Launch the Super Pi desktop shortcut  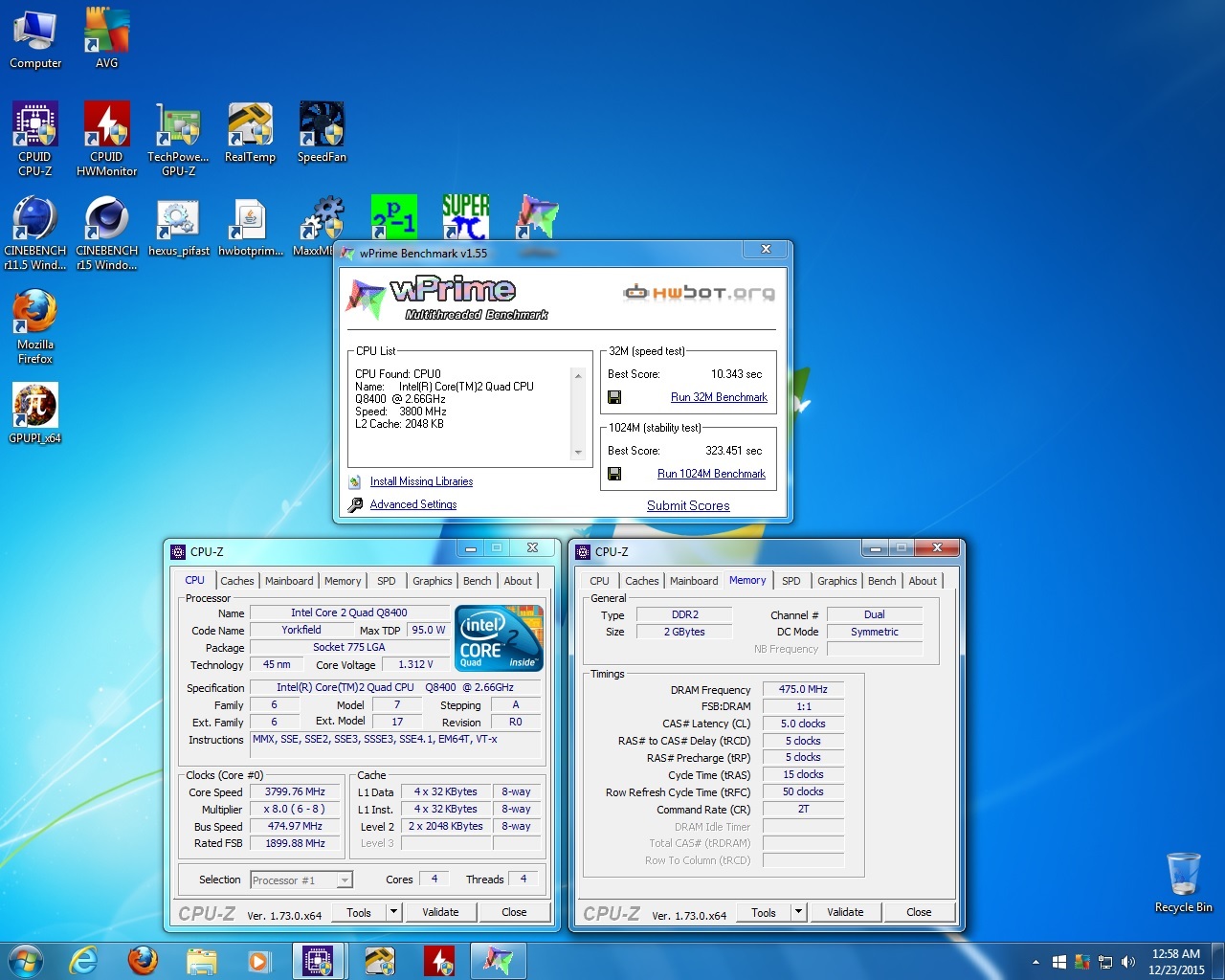465,217
